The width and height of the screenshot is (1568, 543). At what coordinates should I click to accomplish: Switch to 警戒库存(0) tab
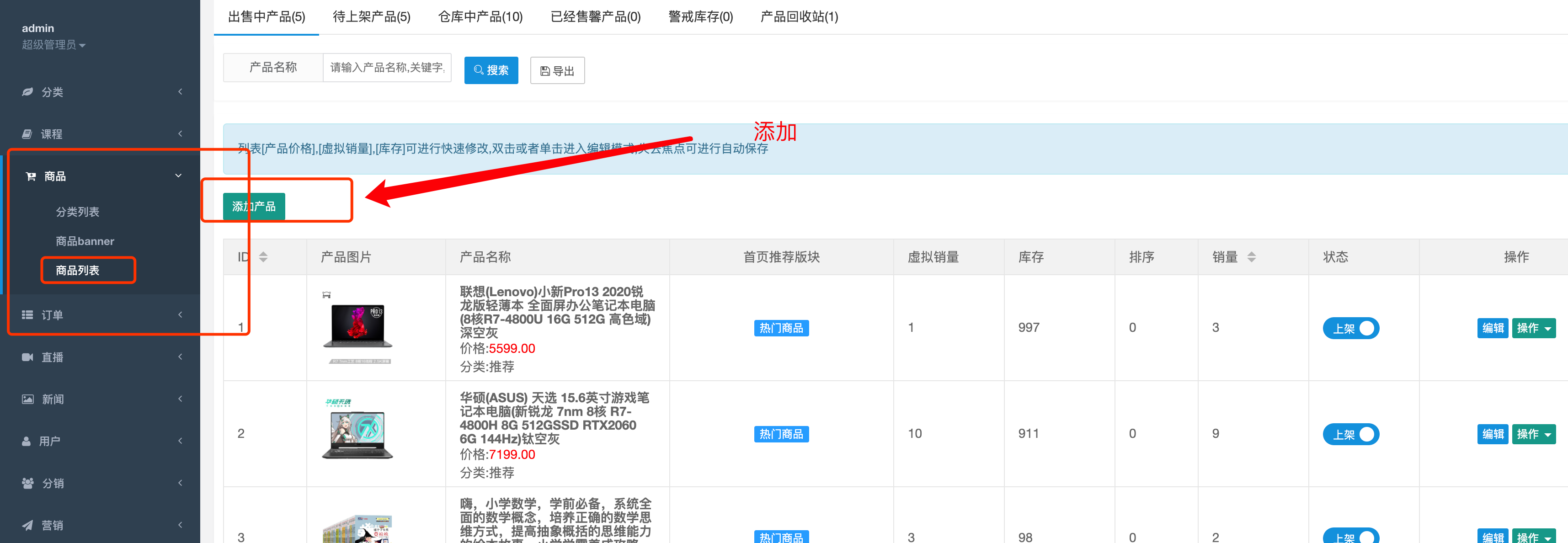pos(701,17)
